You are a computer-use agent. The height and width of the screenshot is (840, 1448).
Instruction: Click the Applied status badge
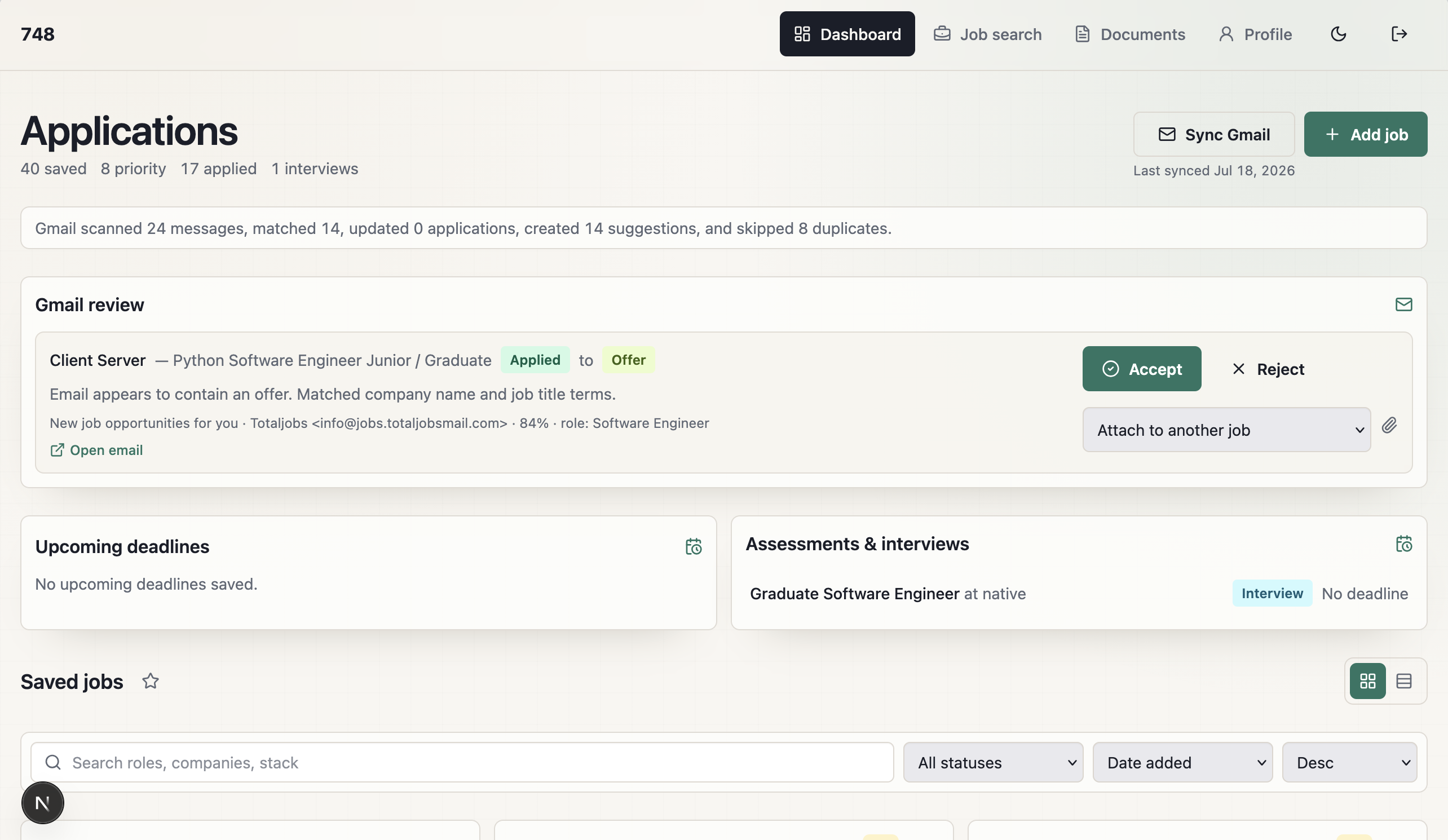click(535, 360)
